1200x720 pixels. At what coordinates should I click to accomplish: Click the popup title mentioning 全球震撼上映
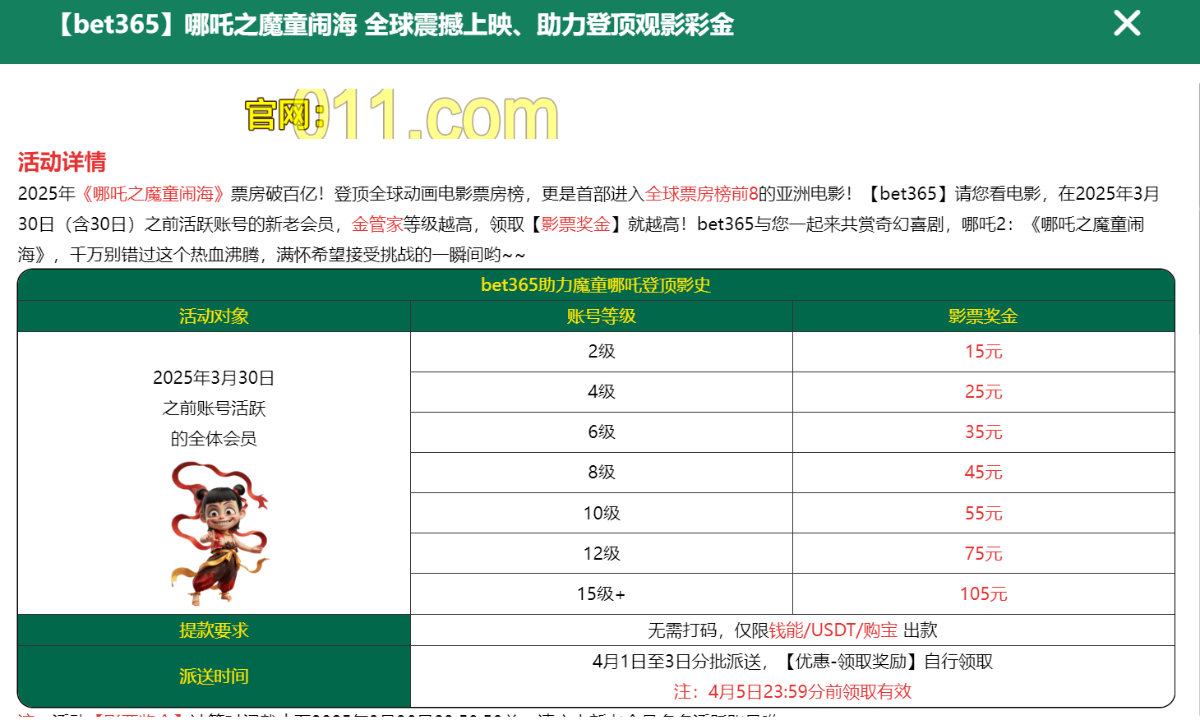(x=396, y=25)
